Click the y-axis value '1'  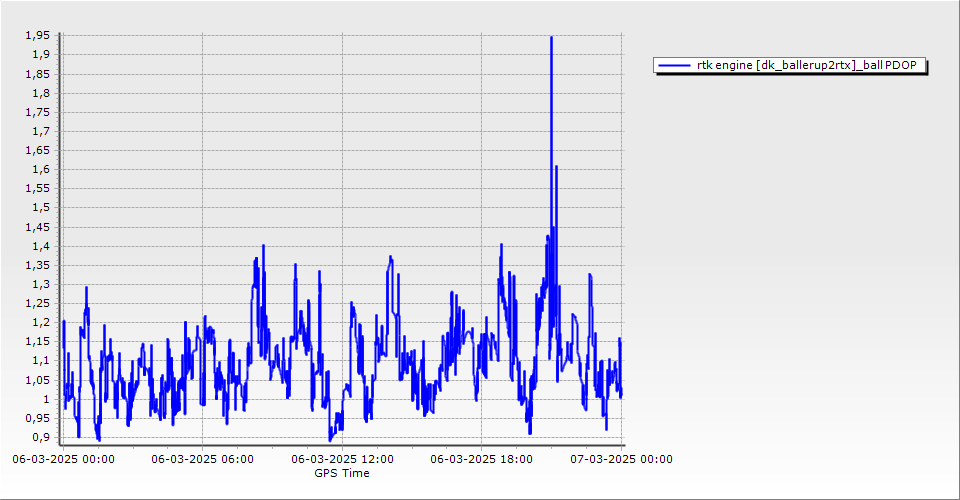pos(47,400)
